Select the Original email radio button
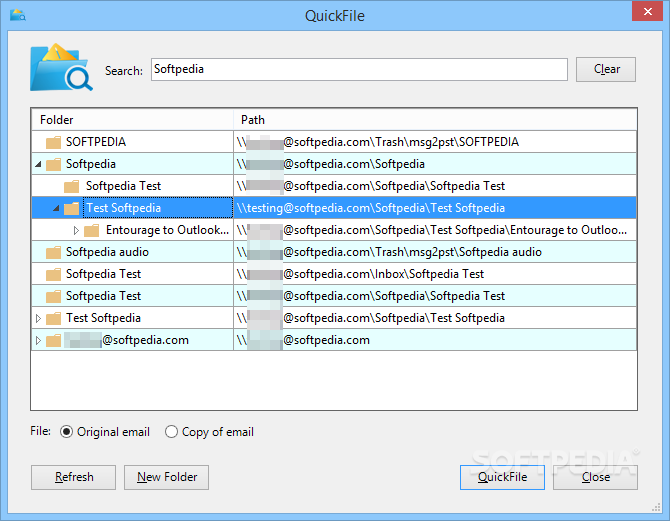Image resolution: width=670 pixels, height=521 pixels. point(66,432)
